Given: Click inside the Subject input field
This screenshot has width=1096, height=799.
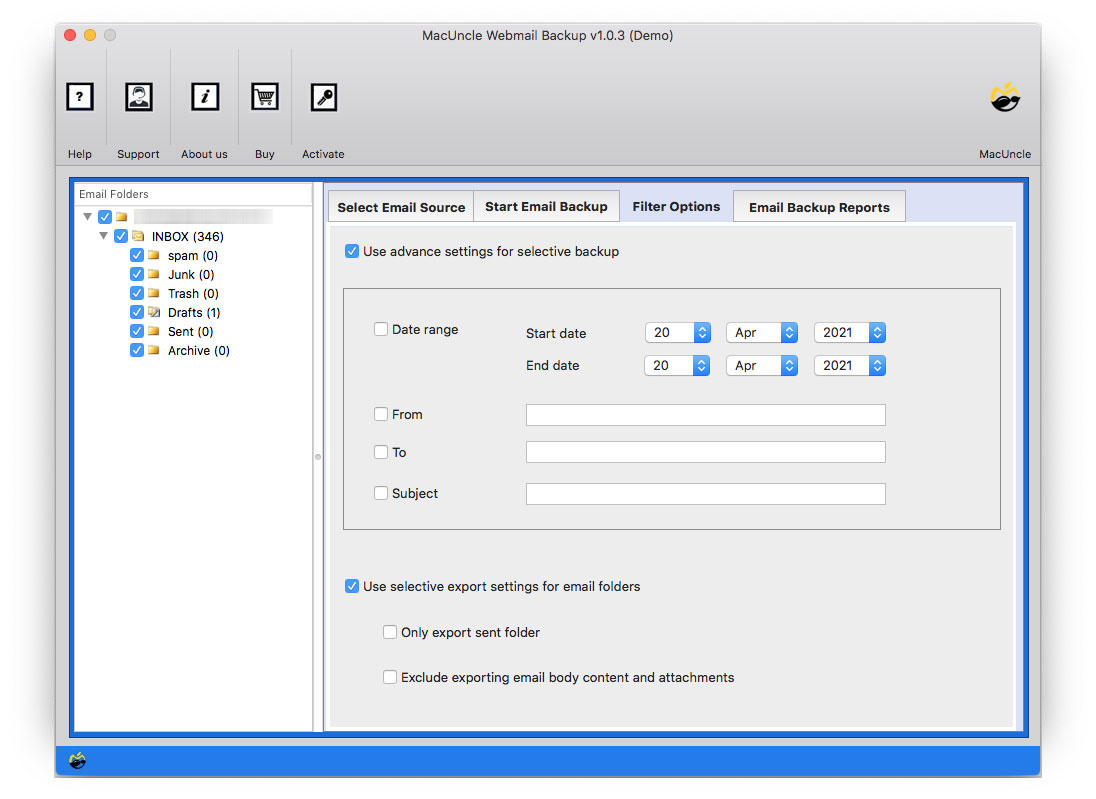Looking at the screenshot, I should pos(705,493).
